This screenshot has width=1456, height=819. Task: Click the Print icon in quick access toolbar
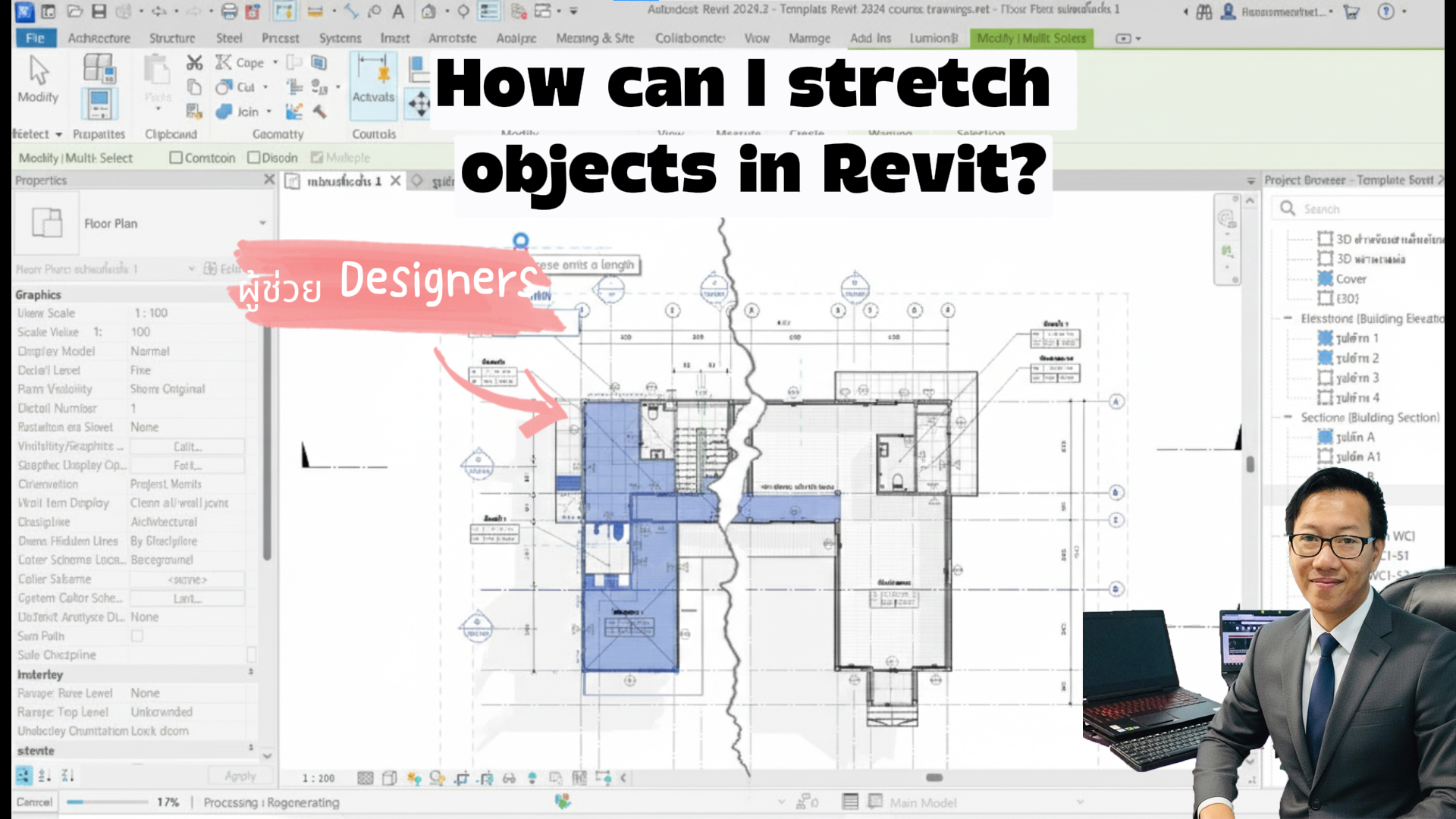(229, 11)
